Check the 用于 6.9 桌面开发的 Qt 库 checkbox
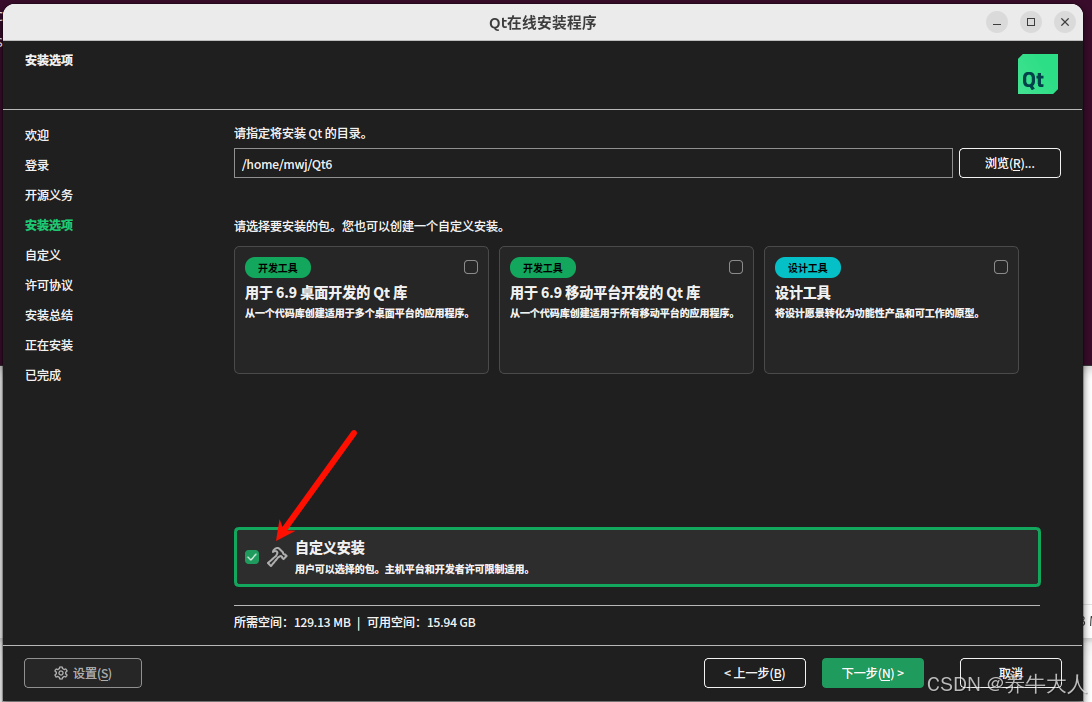Viewport: 1092px width, 702px height. pos(471,267)
